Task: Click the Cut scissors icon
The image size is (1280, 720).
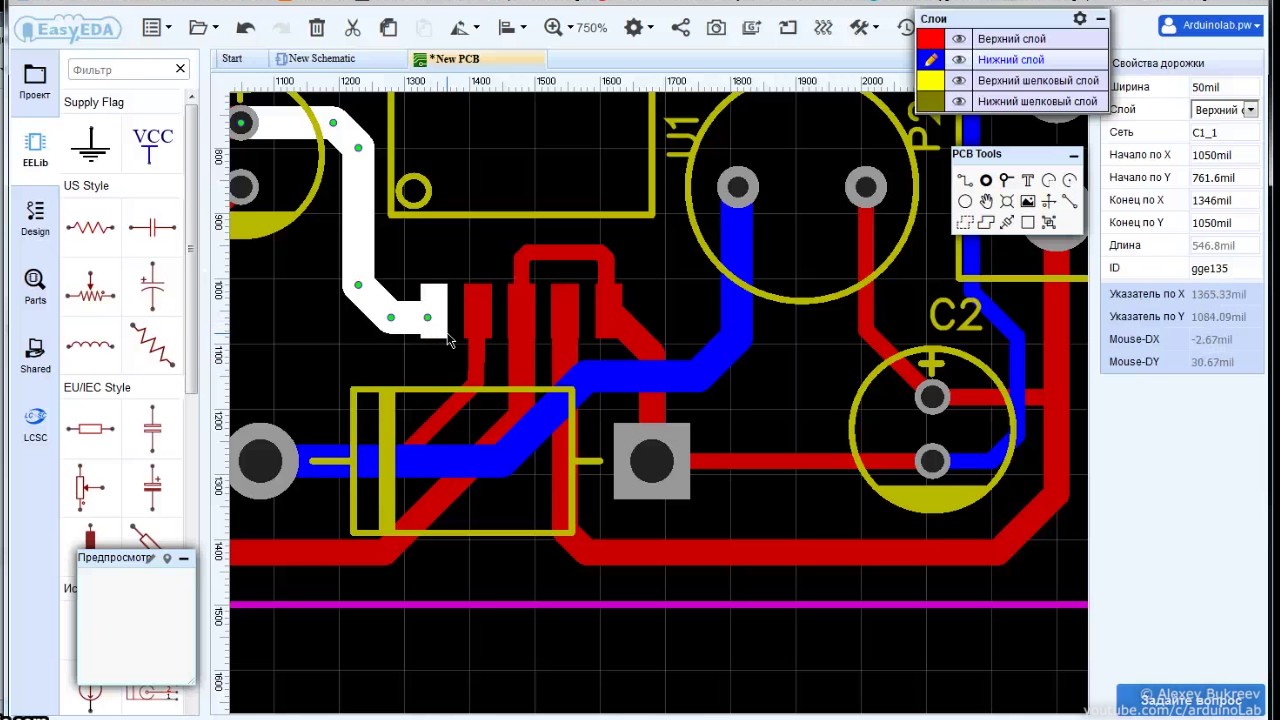Action: [352, 28]
